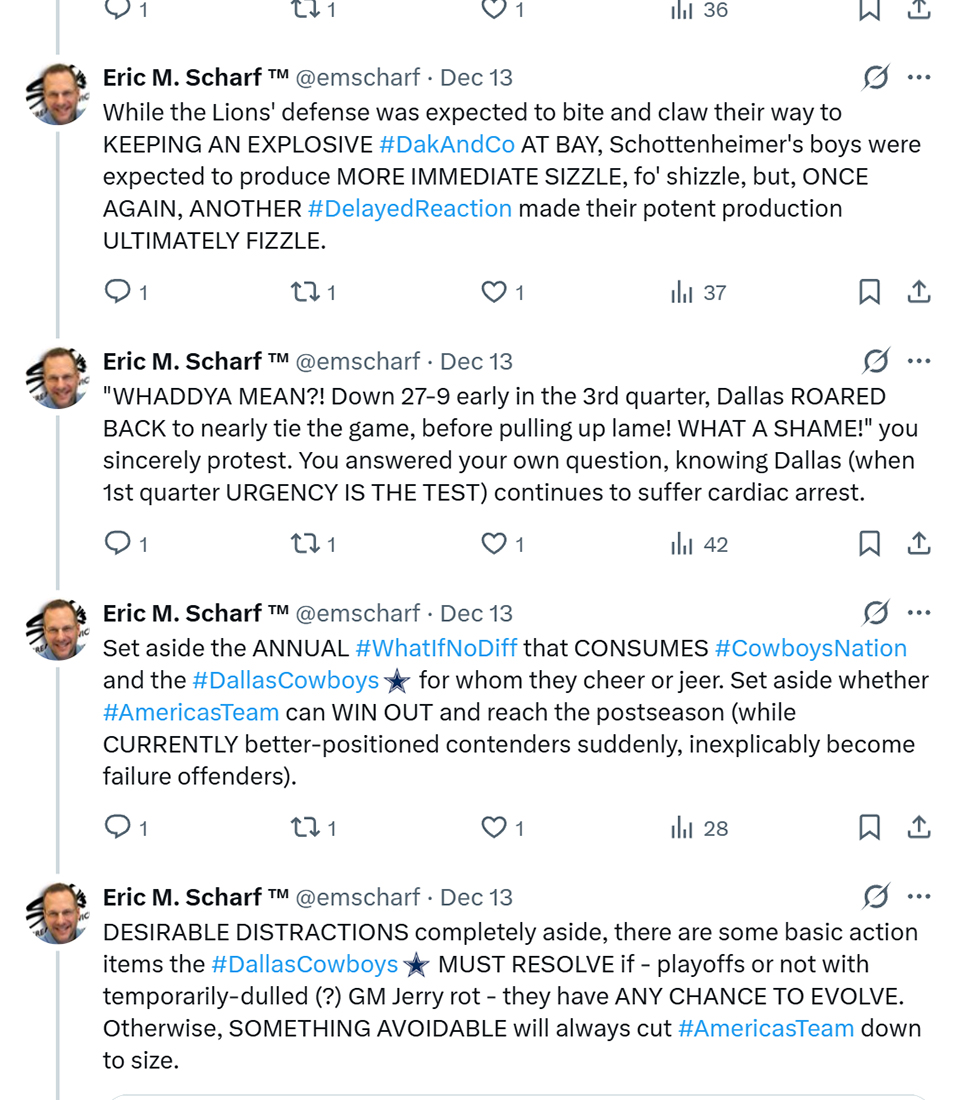Like the "Set aside the ANNUAL" tweet
Image resolution: width=960 pixels, height=1100 pixels.
tap(494, 828)
